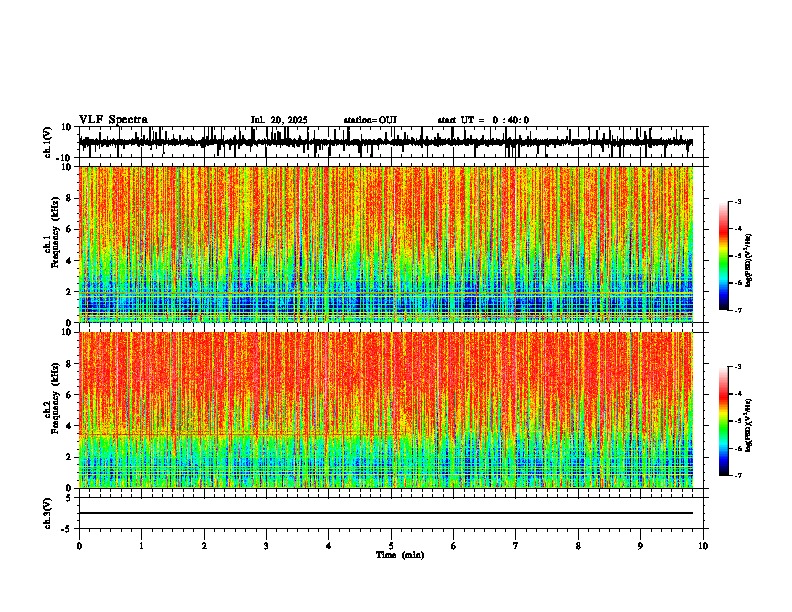
Task: Click the color scale bar beside ch.2 spectrogram
Action: (723, 421)
